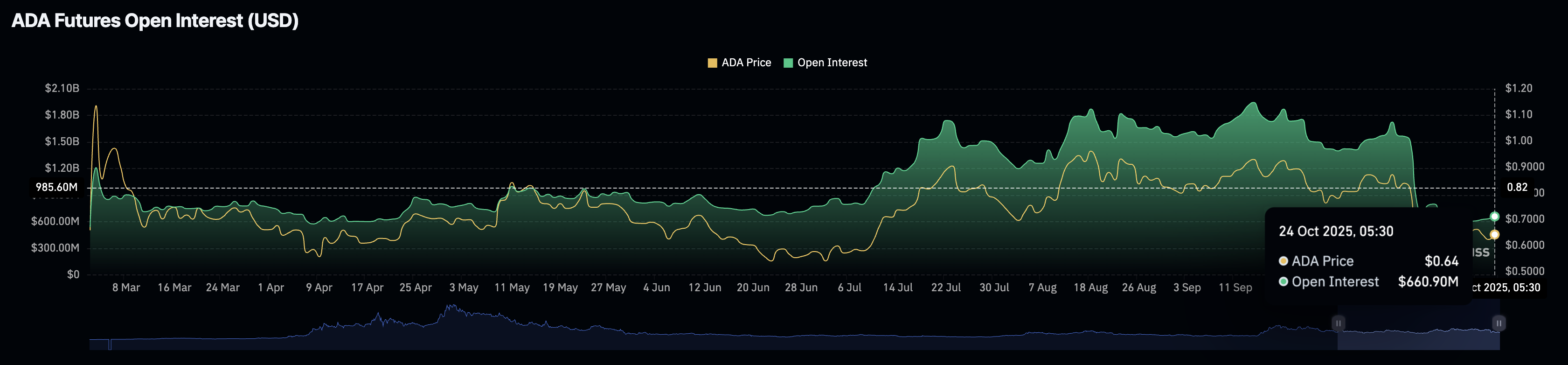Click the $660.90M value in the tooltip
This screenshot has height=365, width=1568.
[1428, 281]
